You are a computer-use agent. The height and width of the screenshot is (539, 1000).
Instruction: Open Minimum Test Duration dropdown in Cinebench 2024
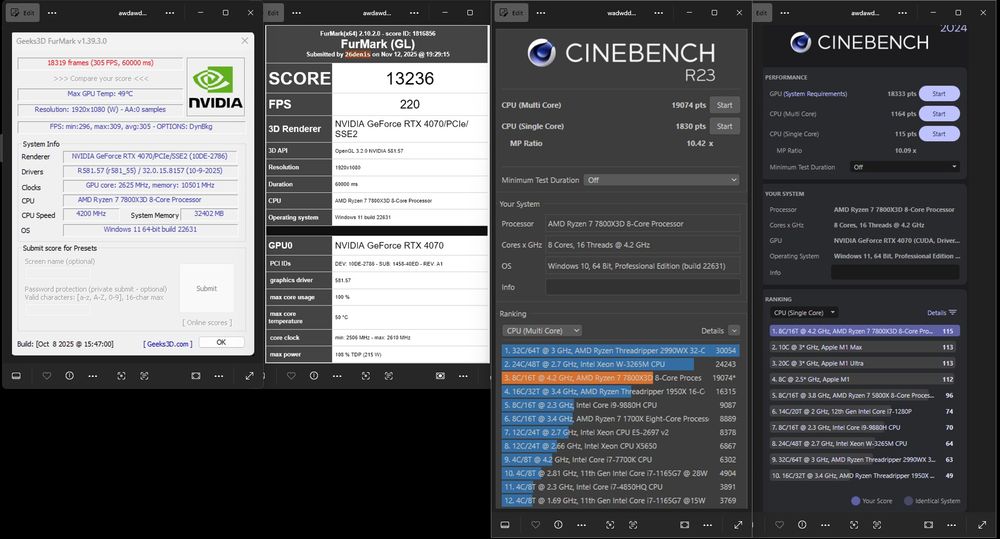[904, 167]
